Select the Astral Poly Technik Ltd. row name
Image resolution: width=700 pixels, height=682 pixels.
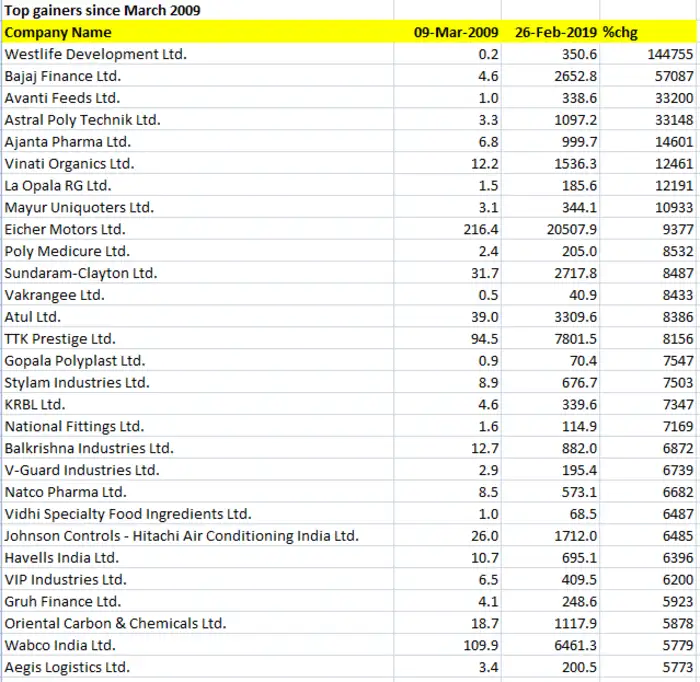[x=82, y=120]
